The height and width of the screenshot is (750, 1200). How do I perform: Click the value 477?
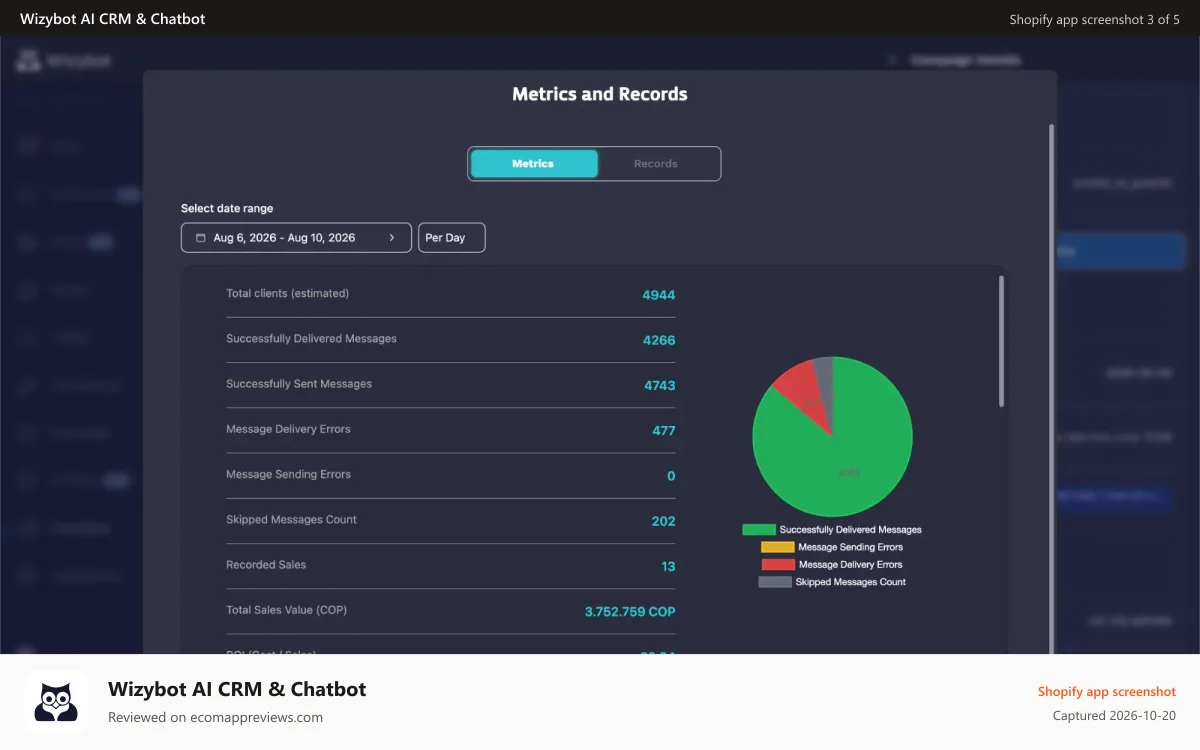pyautogui.click(x=663, y=431)
